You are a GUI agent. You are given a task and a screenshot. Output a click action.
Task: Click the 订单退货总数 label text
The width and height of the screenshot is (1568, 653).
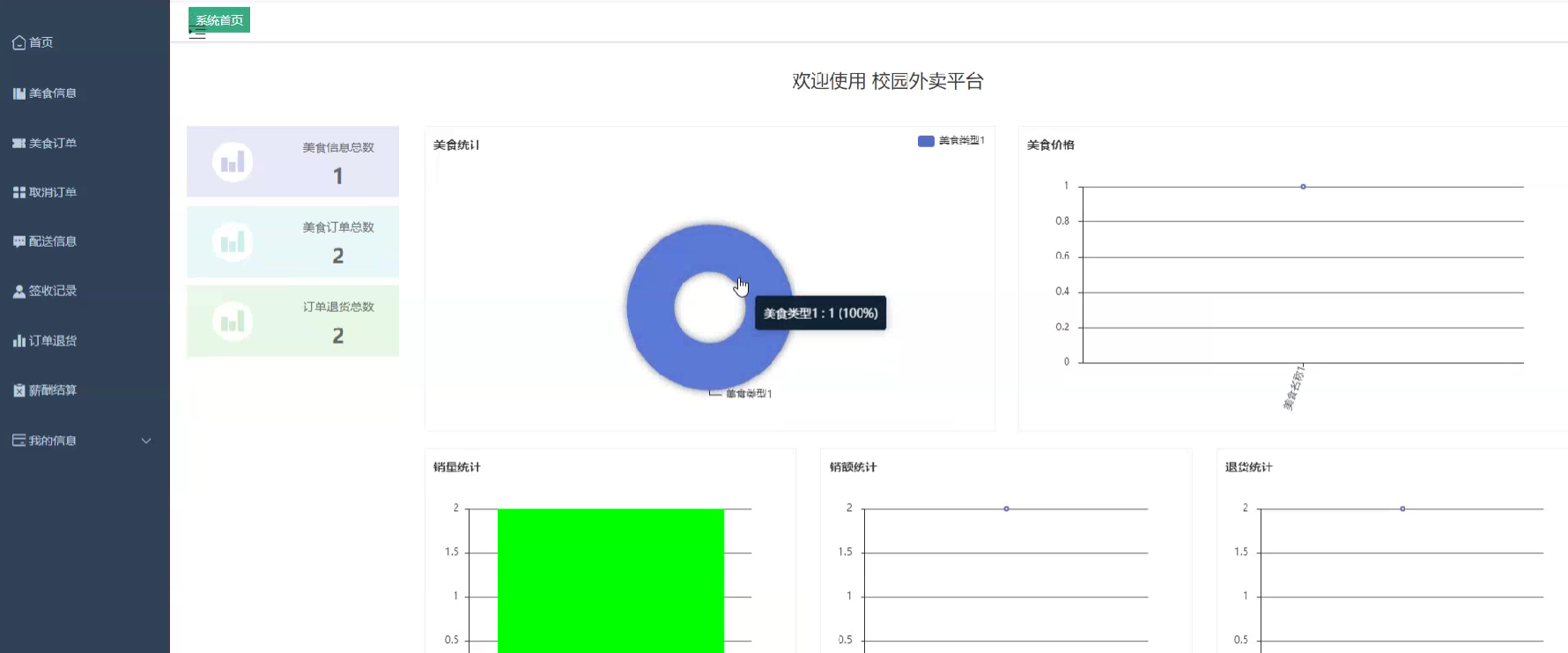(338, 307)
